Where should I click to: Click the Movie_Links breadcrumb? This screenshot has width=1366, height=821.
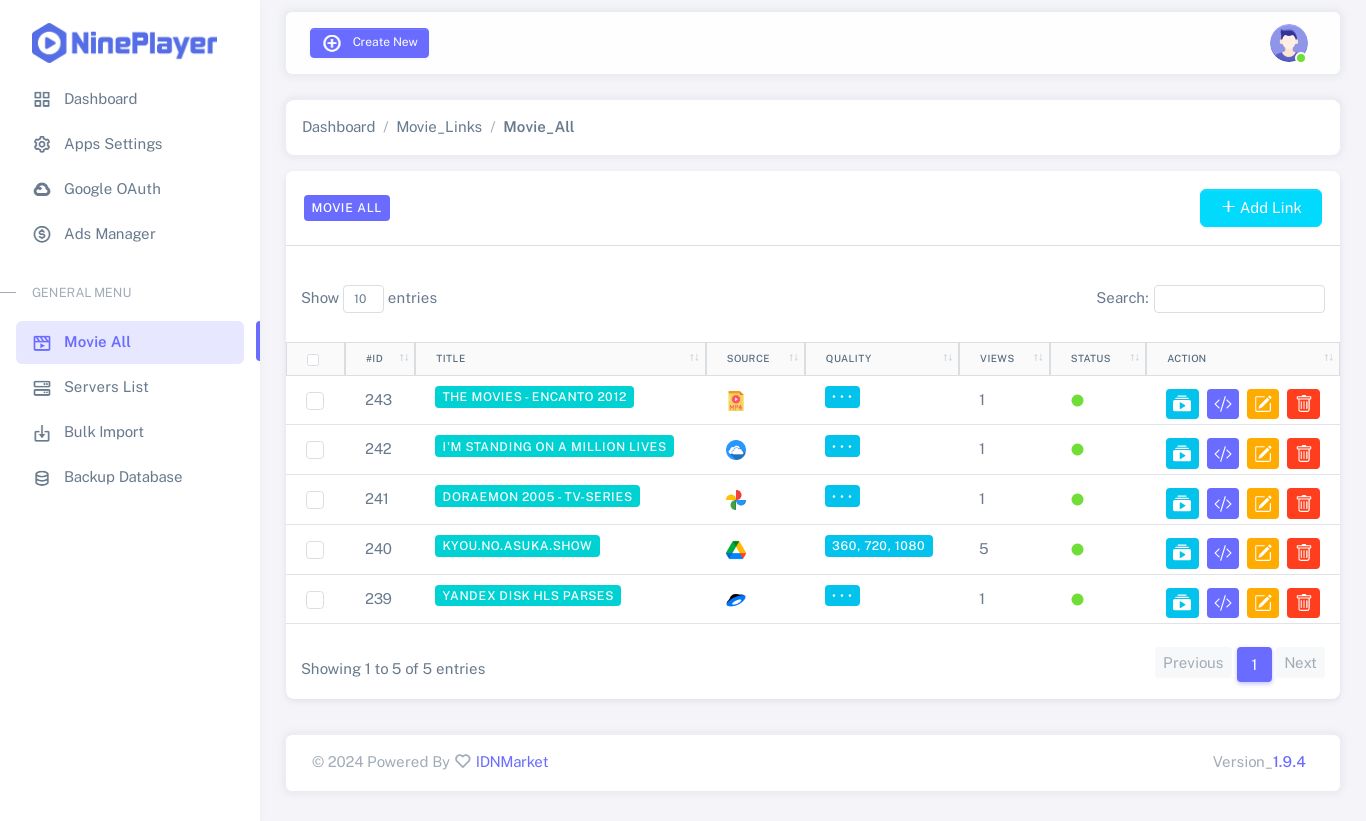click(x=439, y=127)
